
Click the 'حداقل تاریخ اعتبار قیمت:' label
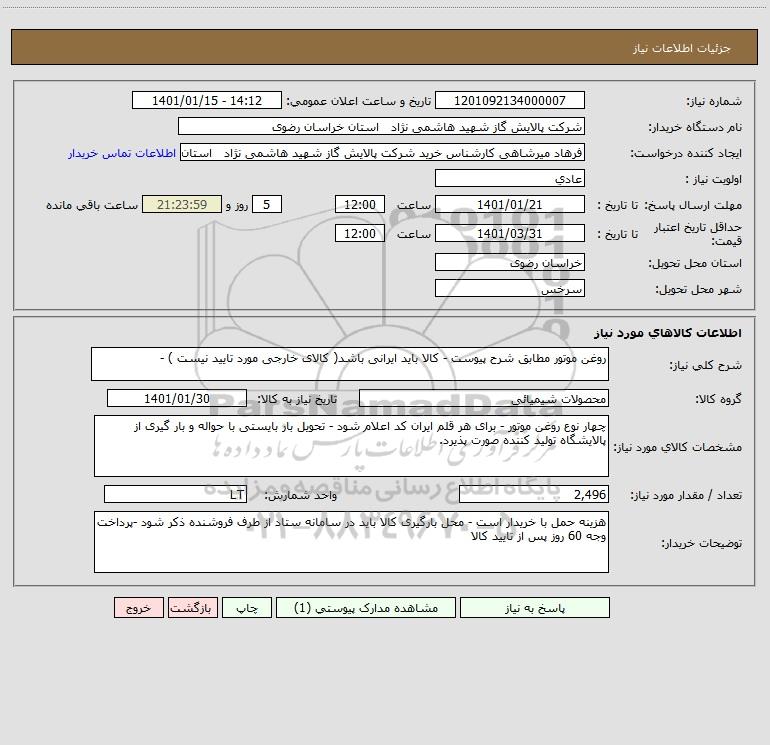coord(698,234)
